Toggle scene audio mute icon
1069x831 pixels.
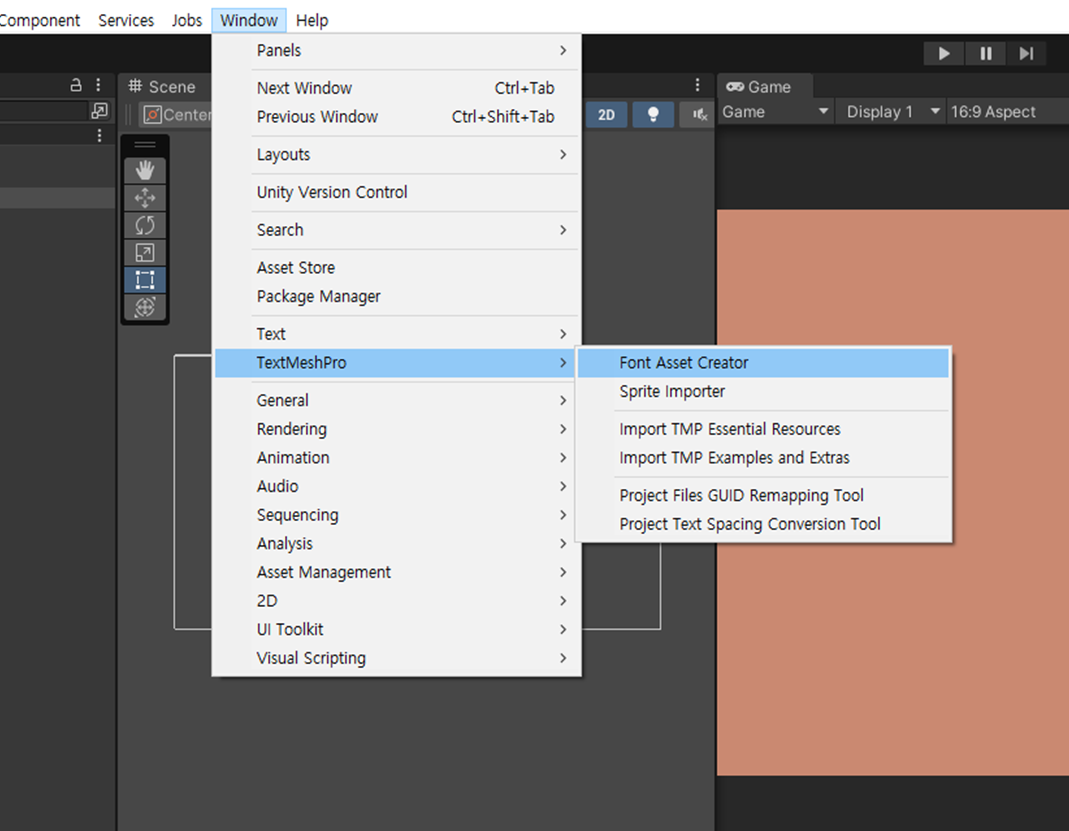[699, 115]
